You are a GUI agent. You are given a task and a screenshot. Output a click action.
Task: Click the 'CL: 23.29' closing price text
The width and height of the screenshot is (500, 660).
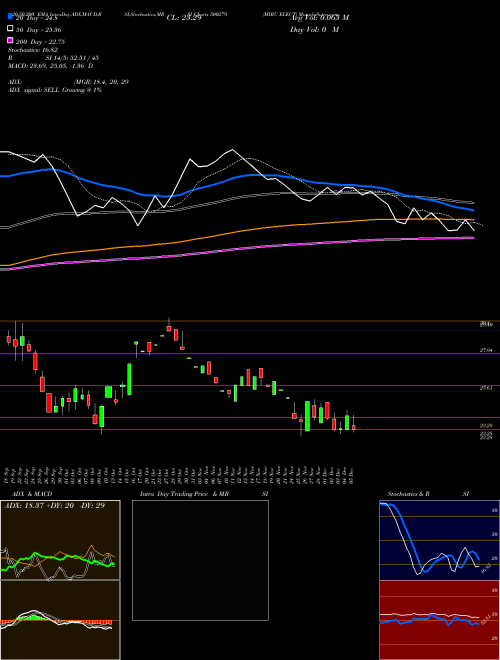coord(184,18)
